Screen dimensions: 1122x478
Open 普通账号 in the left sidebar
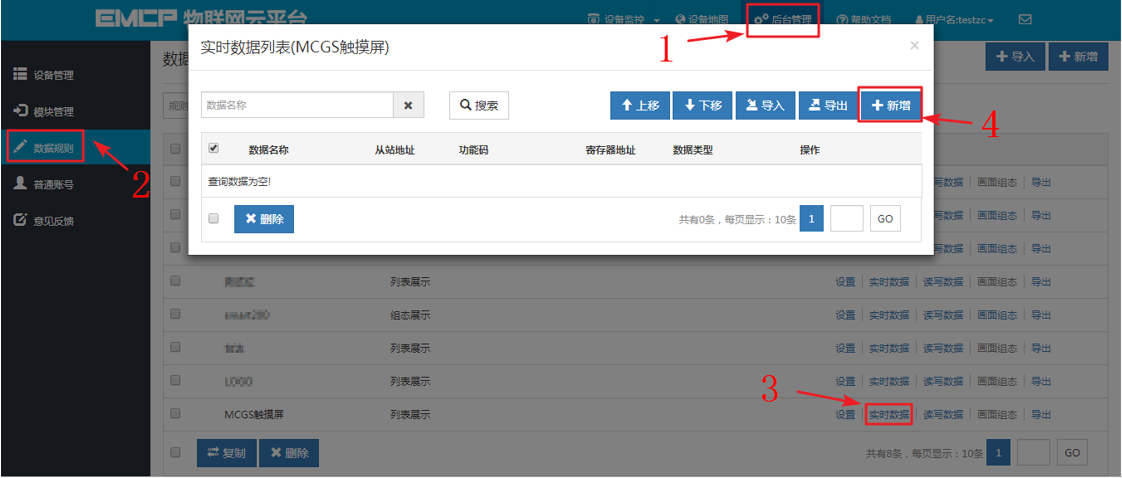click(44, 185)
